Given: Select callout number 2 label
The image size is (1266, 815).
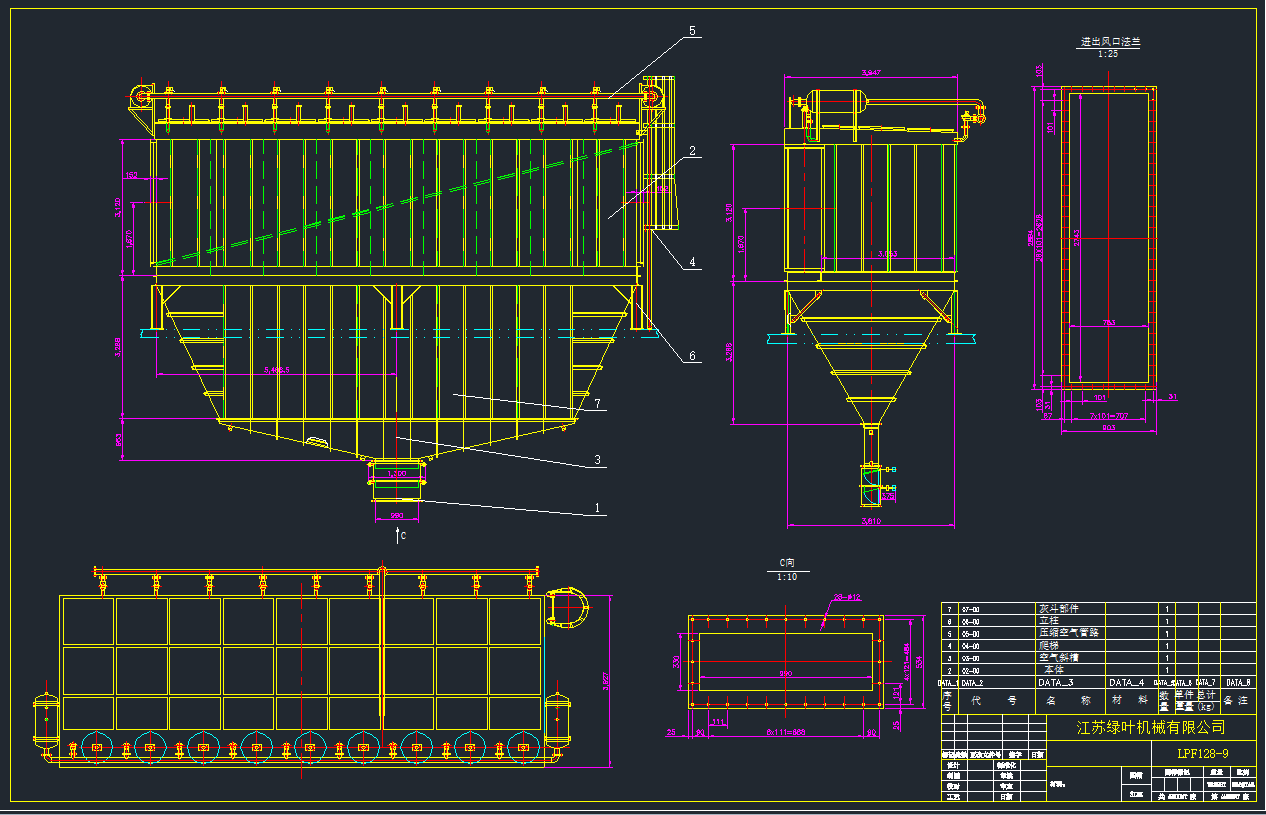Looking at the screenshot, I should [691, 152].
